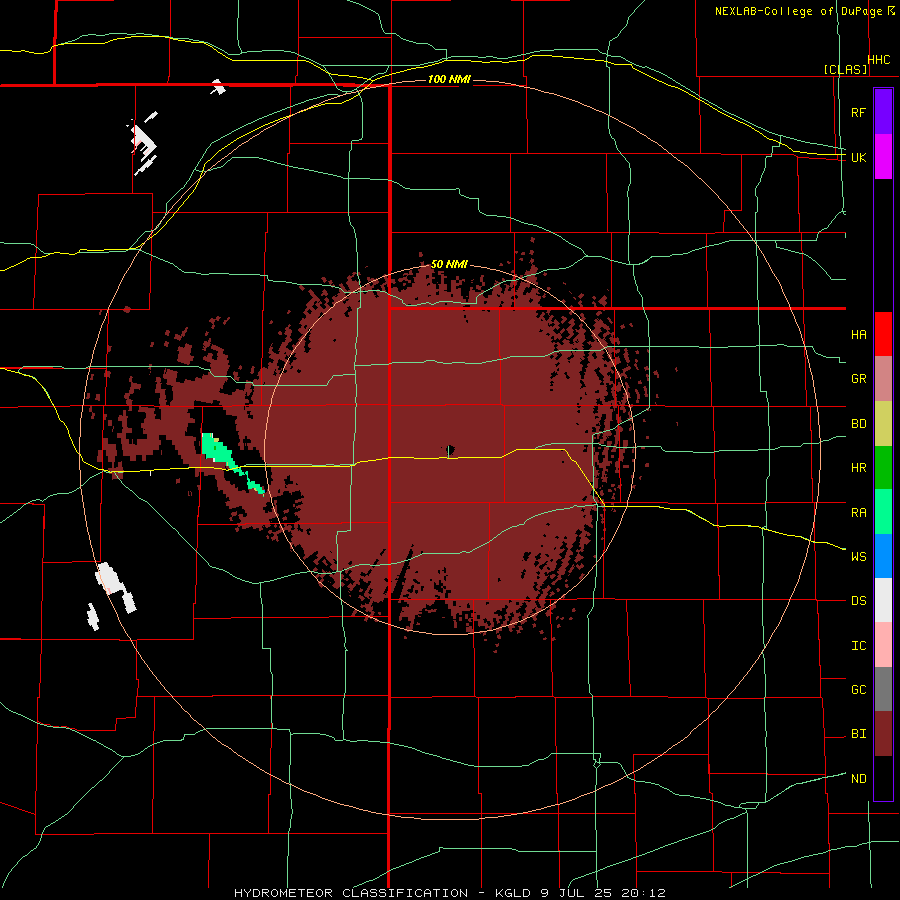
Task: Click the IC light pink legend swatch
Action: coord(883,645)
